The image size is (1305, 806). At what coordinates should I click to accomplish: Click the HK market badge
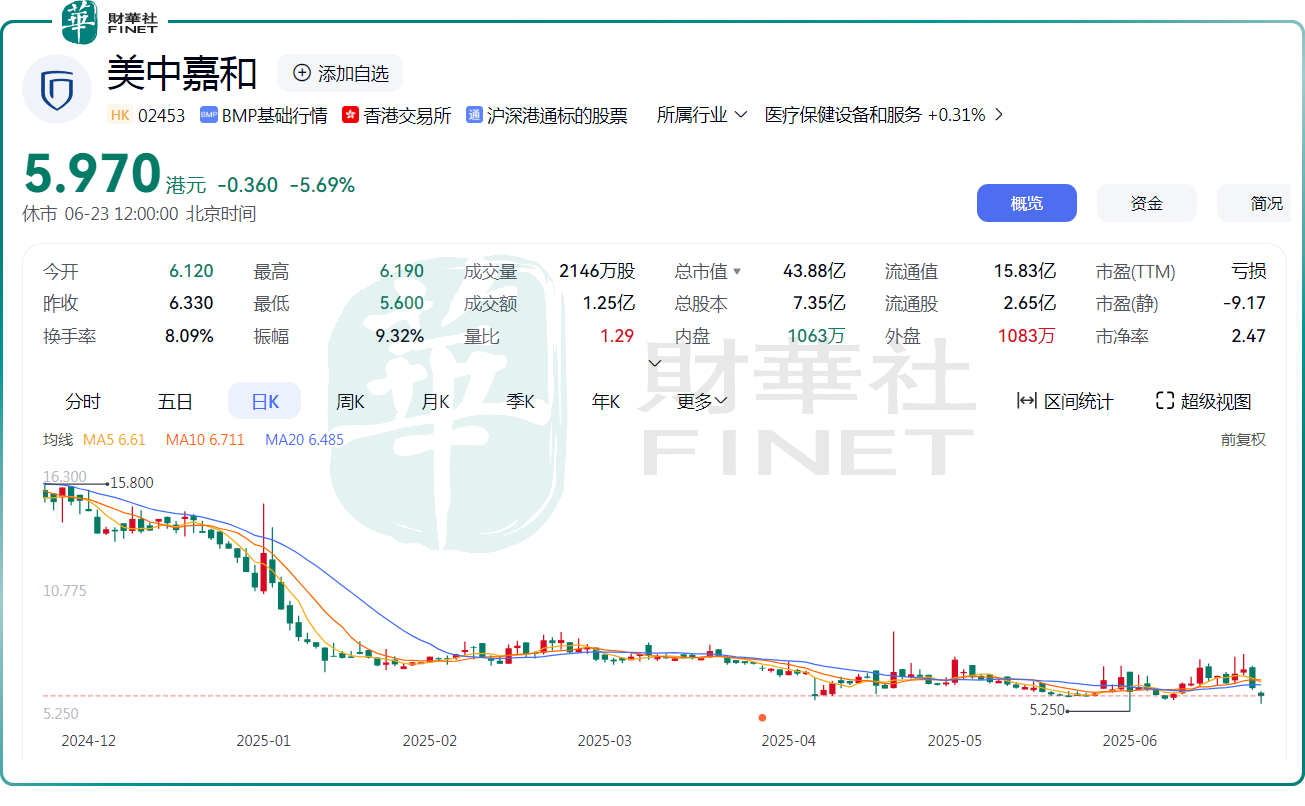tap(120, 115)
